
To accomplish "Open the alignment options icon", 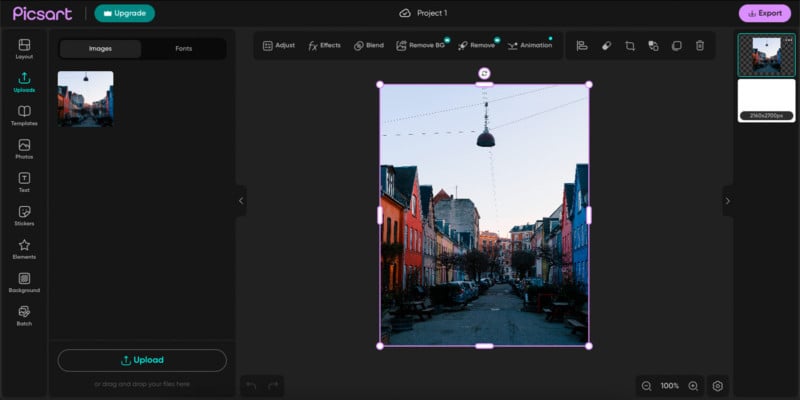I will pos(583,46).
